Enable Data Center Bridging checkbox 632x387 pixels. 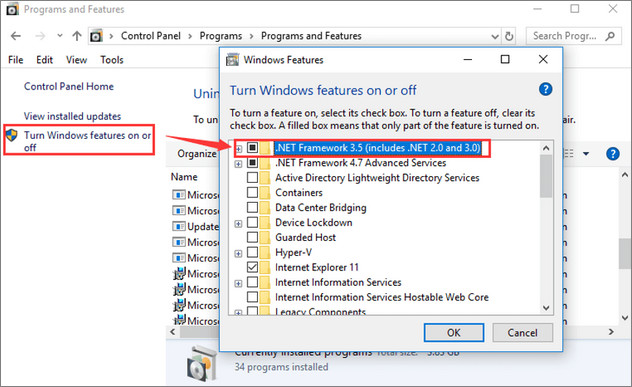(x=252, y=207)
